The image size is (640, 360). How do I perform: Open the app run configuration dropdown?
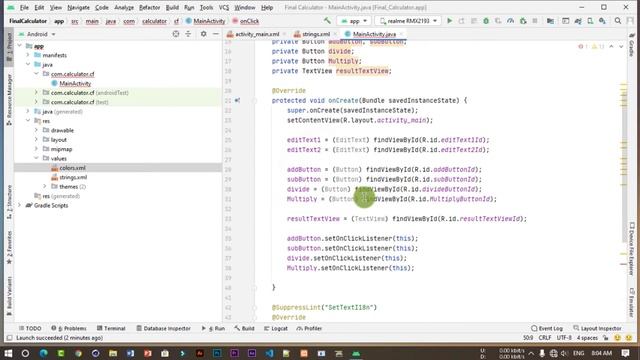coord(354,20)
